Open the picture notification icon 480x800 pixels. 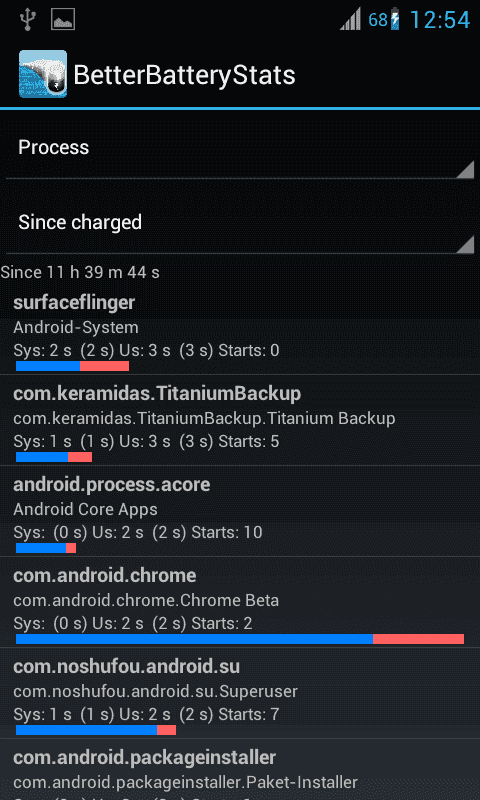(63, 20)
